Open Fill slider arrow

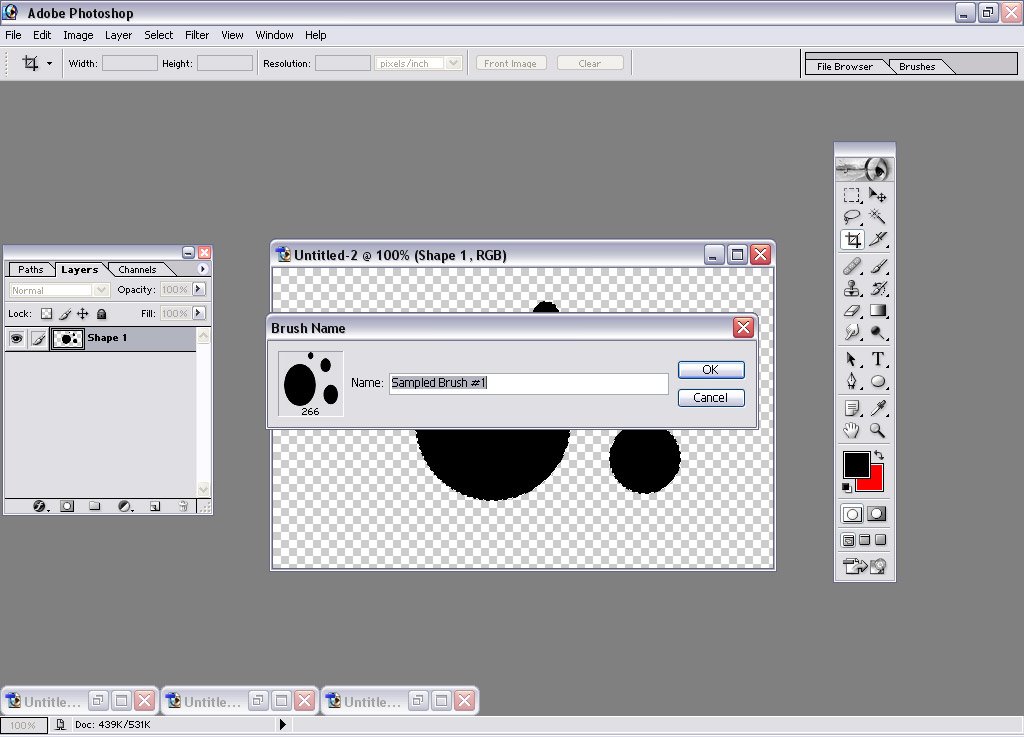click(x=199, y=313)
